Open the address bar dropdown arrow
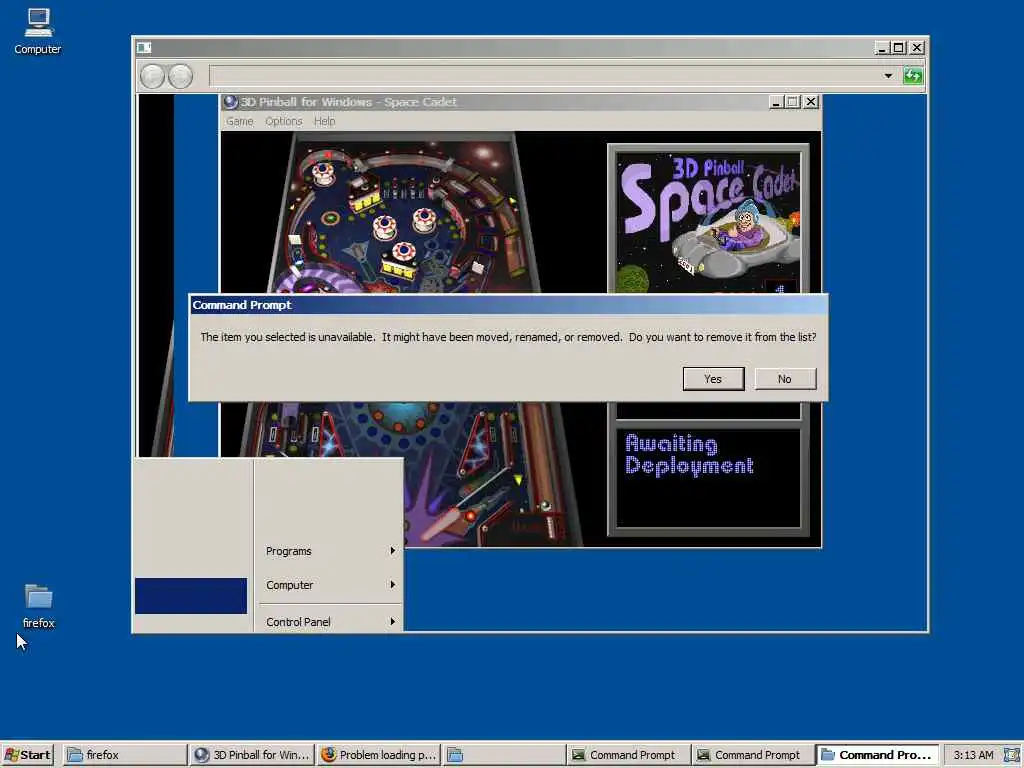This screenshot has width=1024, height=768. (x=888, y=76)
